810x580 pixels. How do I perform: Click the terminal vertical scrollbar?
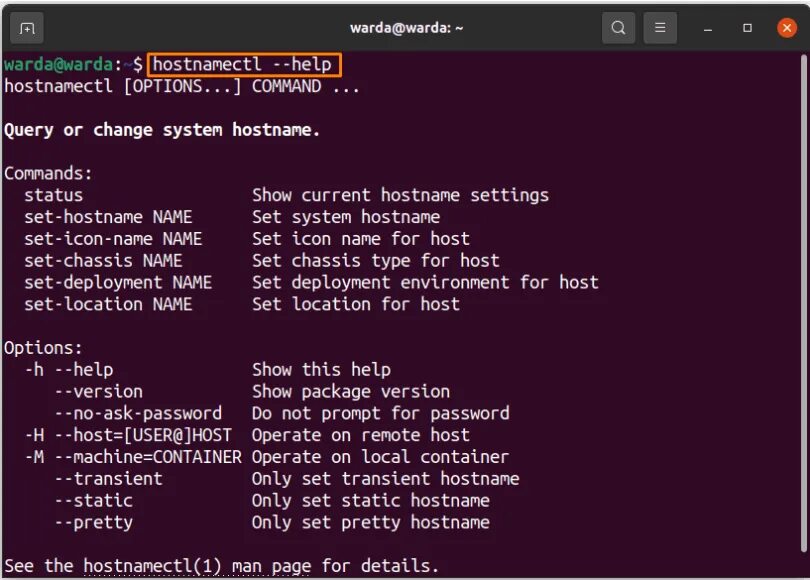click(803, 303)
